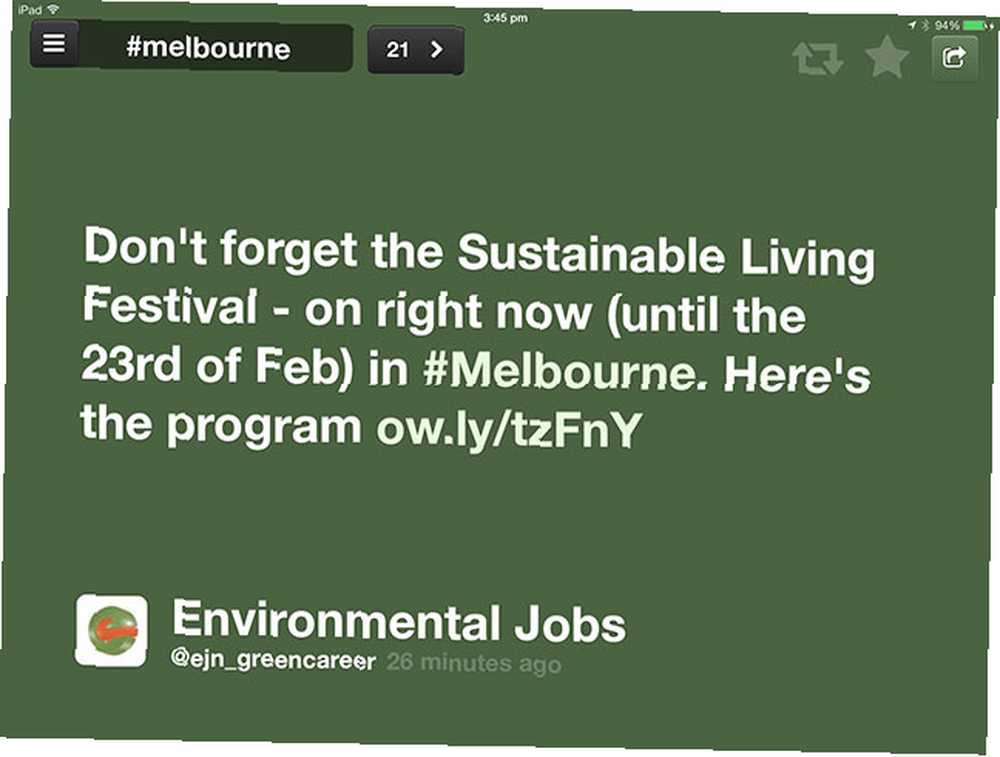Screen dimensions: 1000x757
Task: Tap the Wi-Fi status icon
Action: pos(54,10)
